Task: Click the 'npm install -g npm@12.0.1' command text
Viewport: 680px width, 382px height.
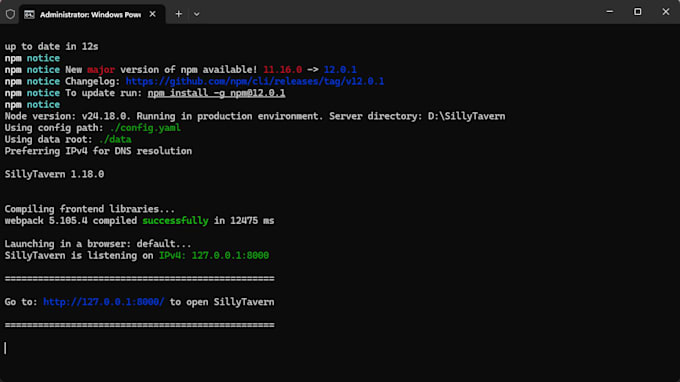Action: click(216, 93)
